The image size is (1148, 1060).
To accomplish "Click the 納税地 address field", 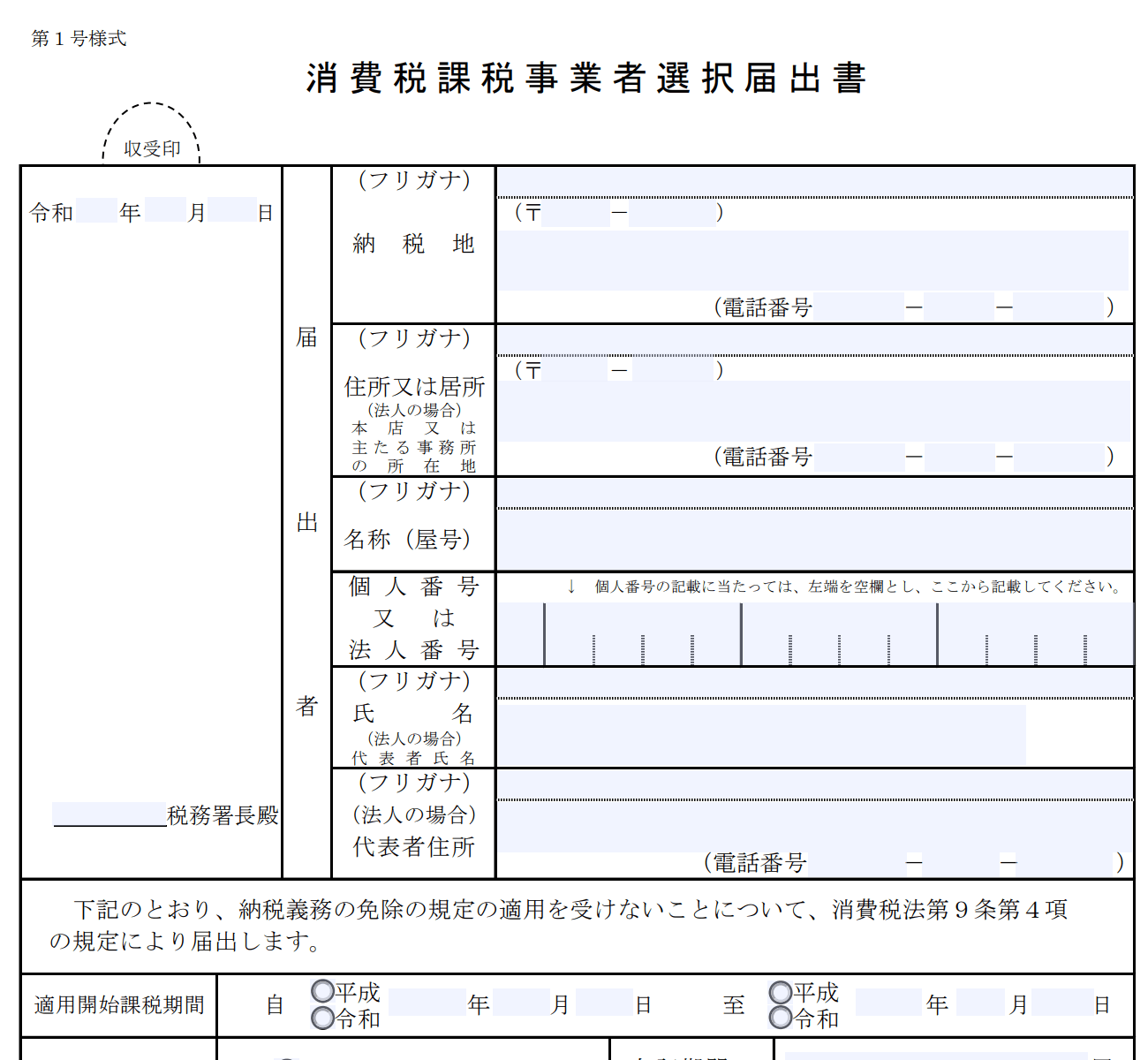I will pyautogui.click(x=812, y=261).
